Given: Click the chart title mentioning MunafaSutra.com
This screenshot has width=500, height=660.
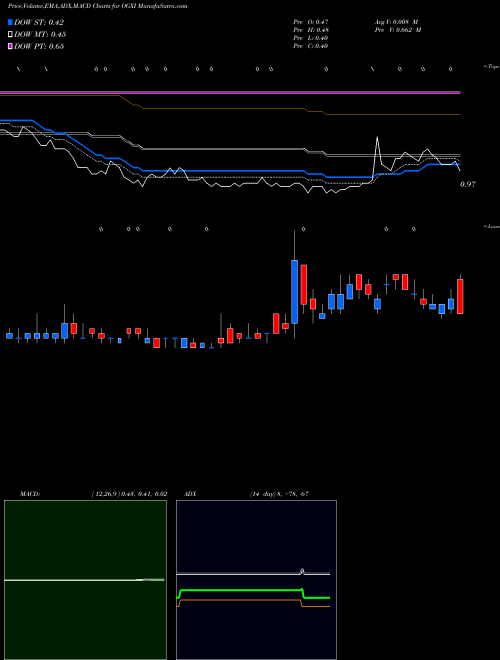Looking at the screenshot, I should point(97,6).
